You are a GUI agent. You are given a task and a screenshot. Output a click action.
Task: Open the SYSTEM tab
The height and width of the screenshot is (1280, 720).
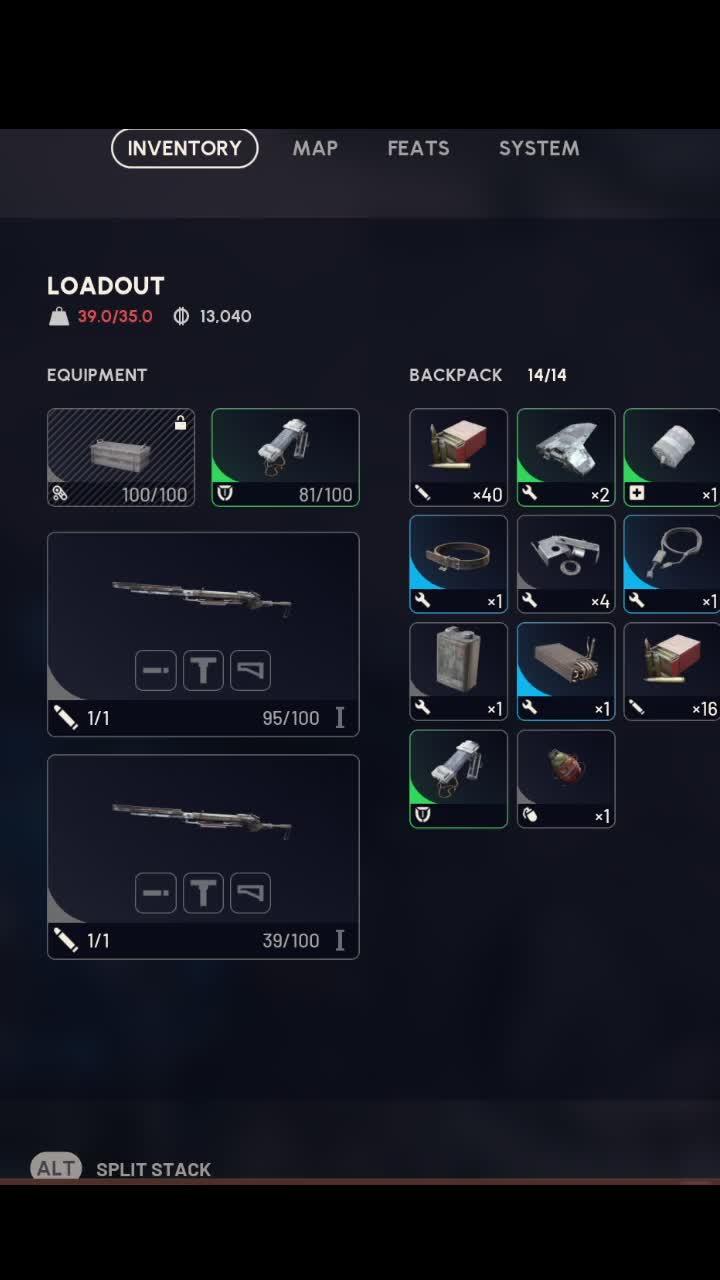[539, 148]
